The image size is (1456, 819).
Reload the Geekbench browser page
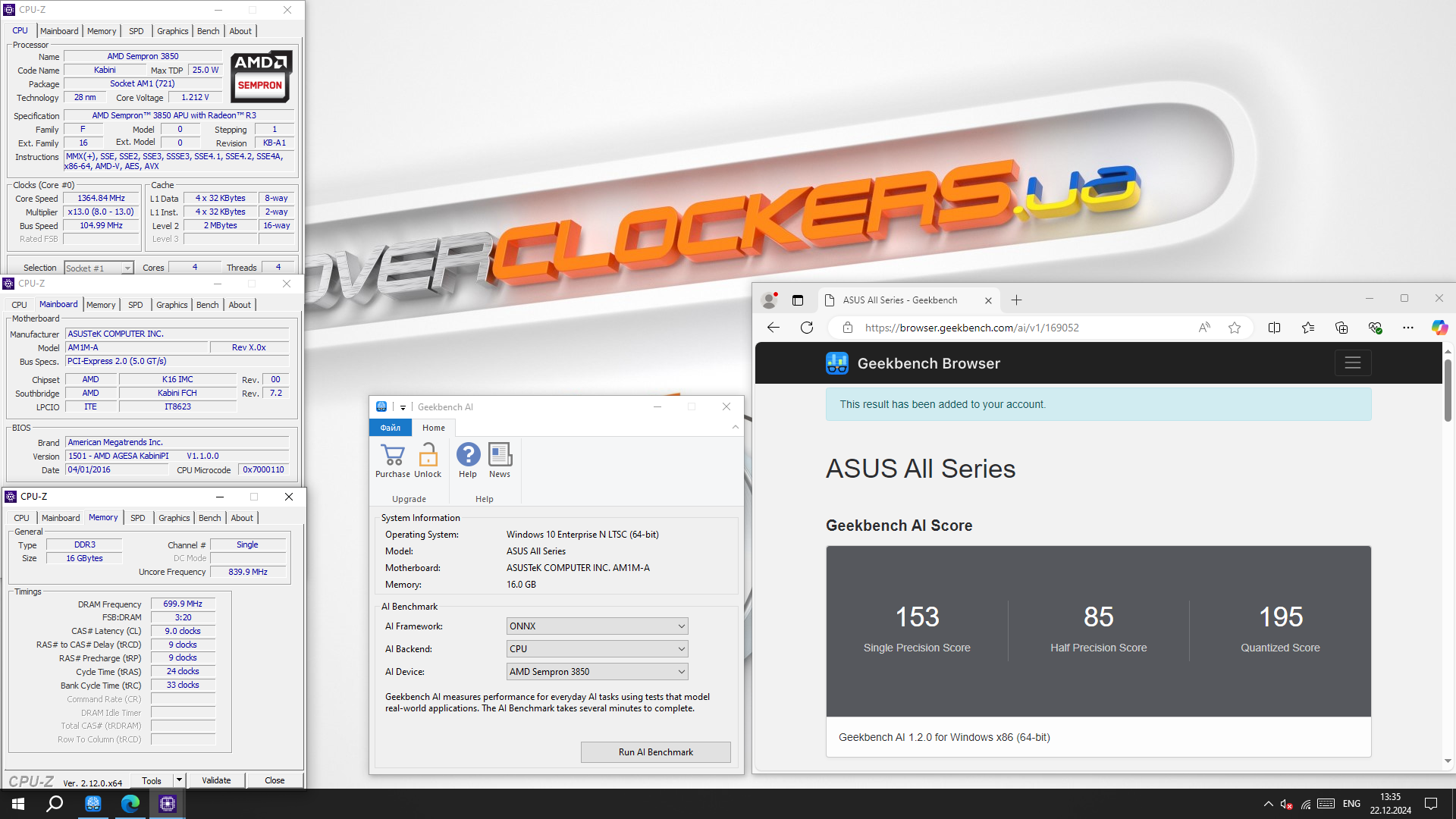807,328
